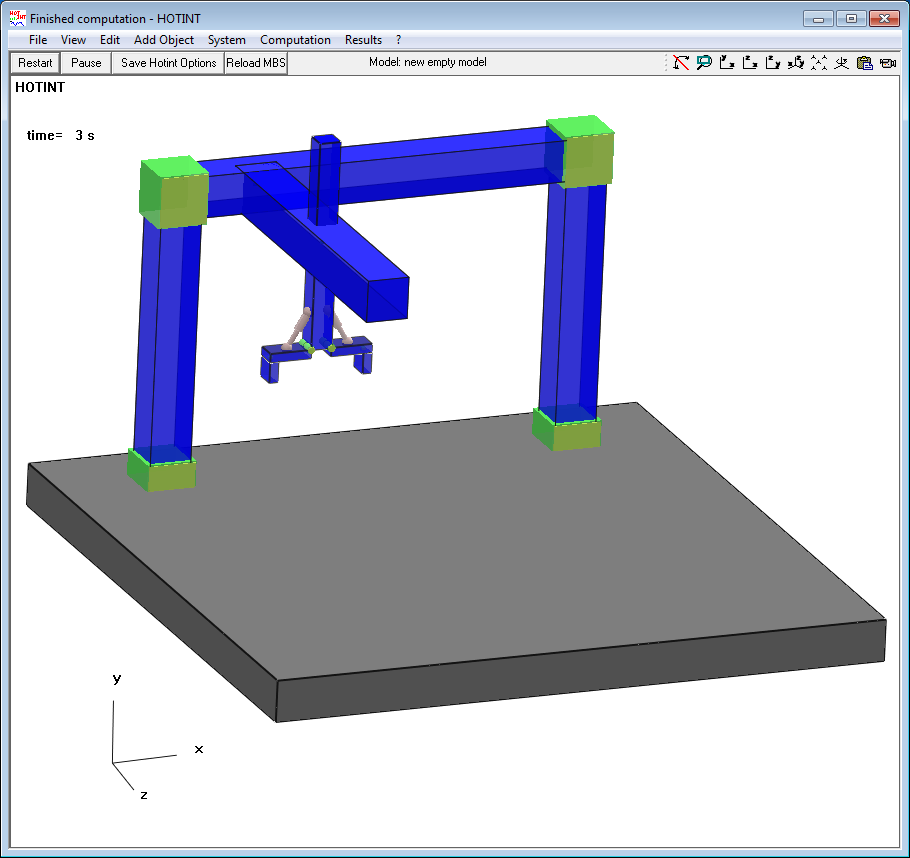The image size is (910, 858).
Task: Click the camera recording icon
Action: pos(886,62)
